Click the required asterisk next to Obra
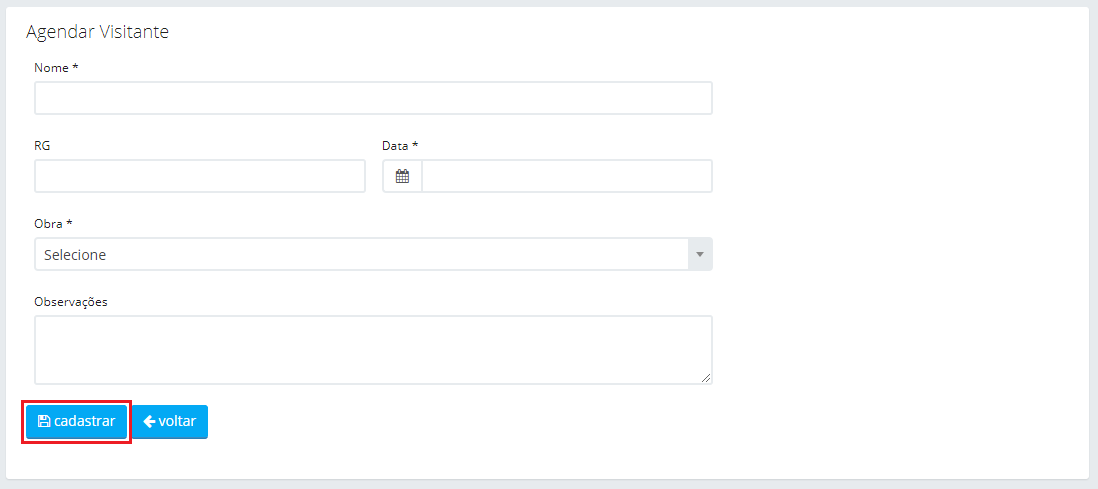 pyautogui.click(x=69, y=222)
